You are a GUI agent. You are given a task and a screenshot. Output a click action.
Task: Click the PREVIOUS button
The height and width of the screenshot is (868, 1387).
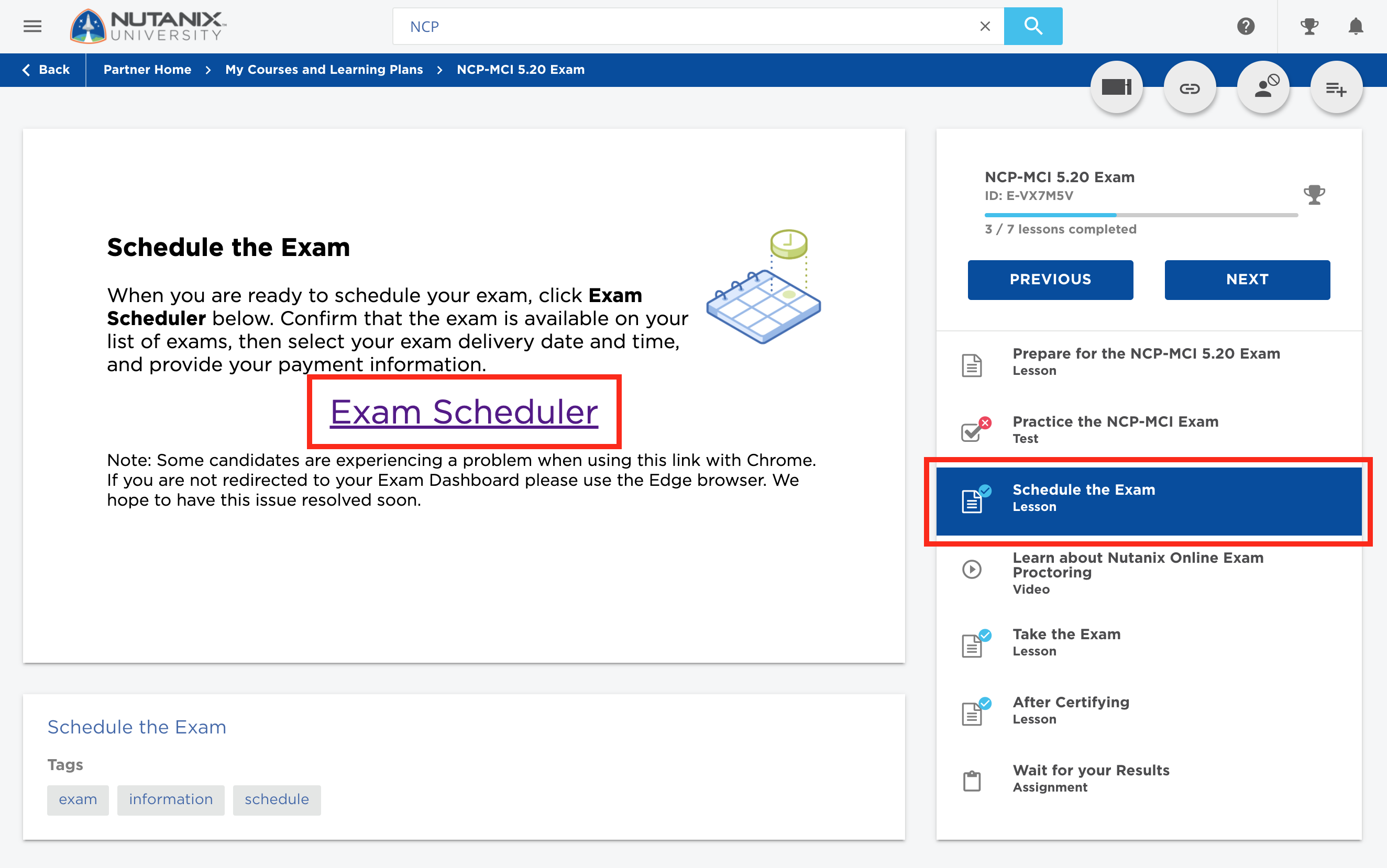[1050, 280]
